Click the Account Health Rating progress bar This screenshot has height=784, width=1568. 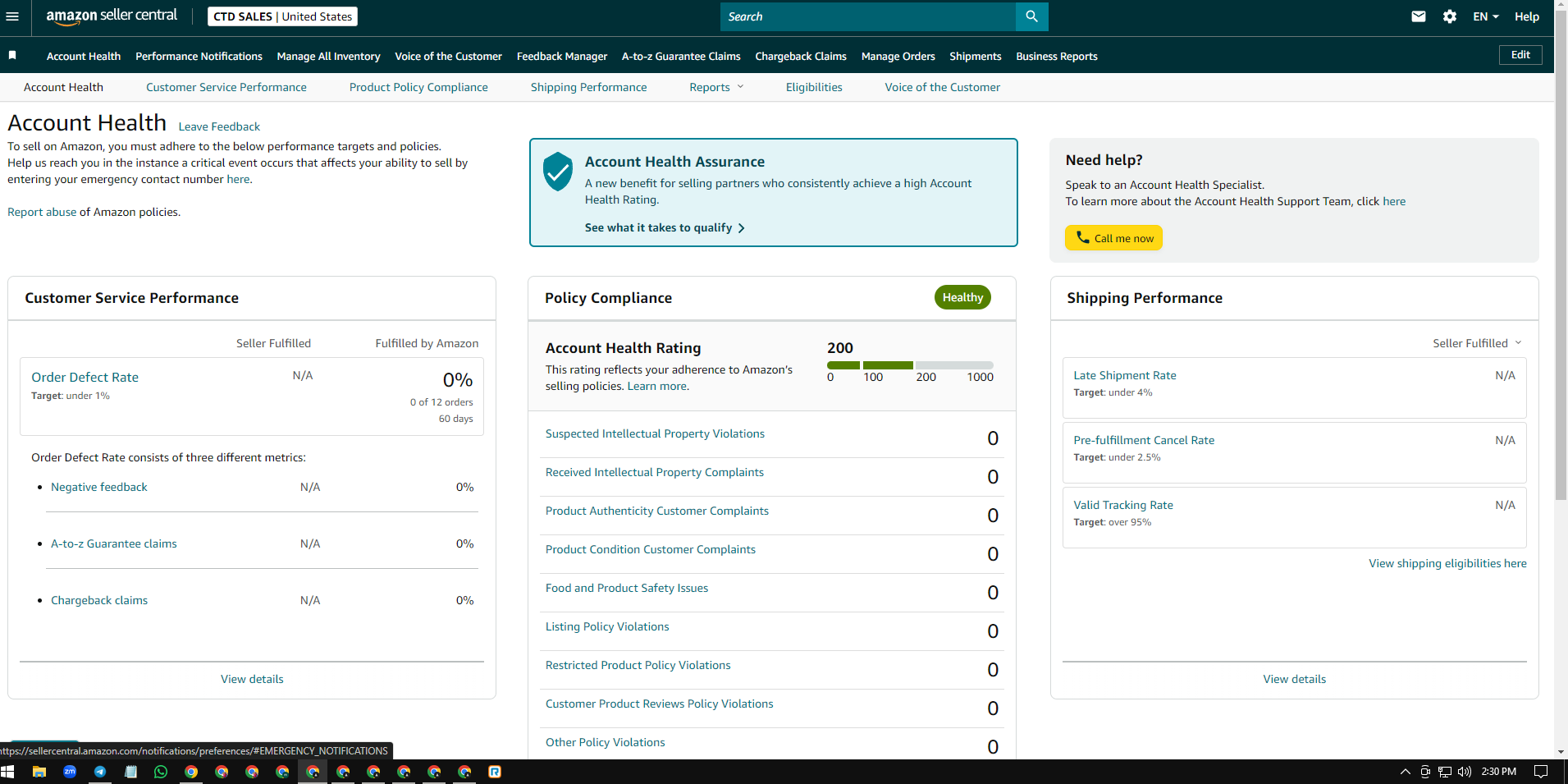(x=910, y=365)
